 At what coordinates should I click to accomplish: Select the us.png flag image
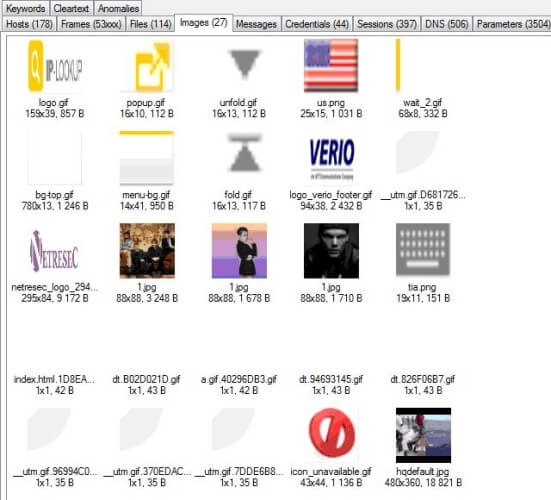coord(331,66)
